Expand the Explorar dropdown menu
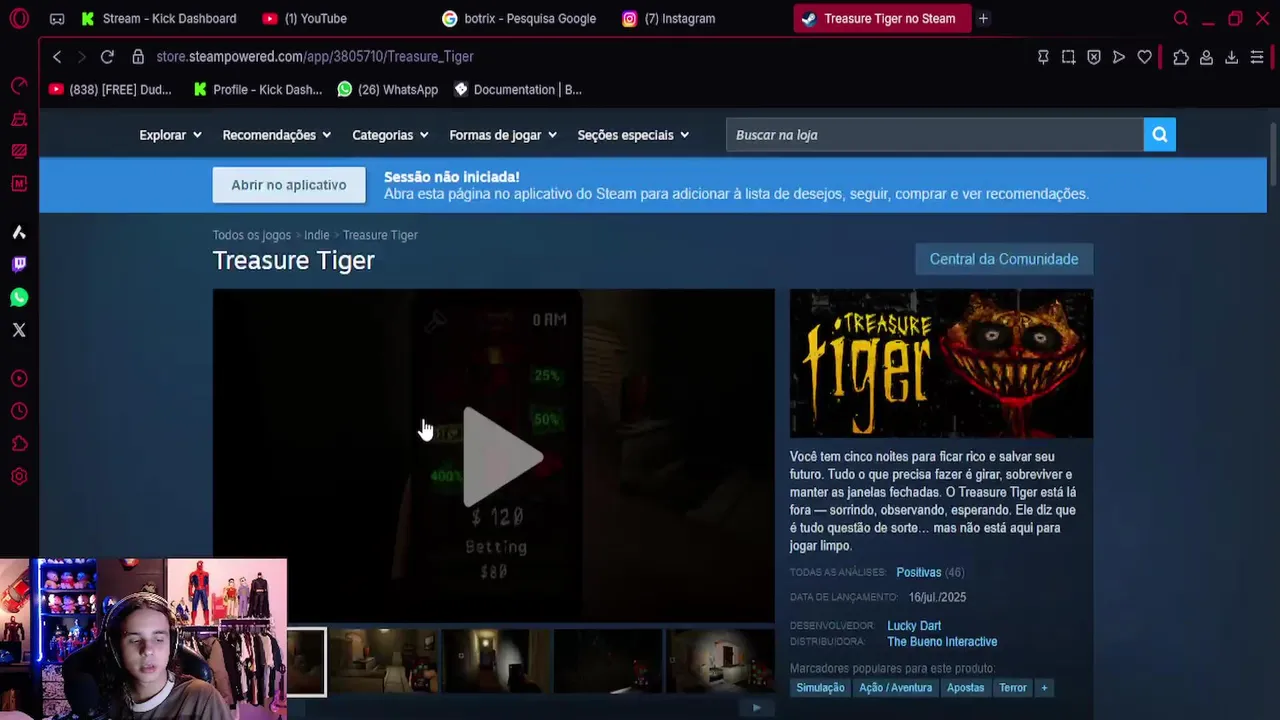This screenshot has height=720, width=1280. tap(170, 135)
